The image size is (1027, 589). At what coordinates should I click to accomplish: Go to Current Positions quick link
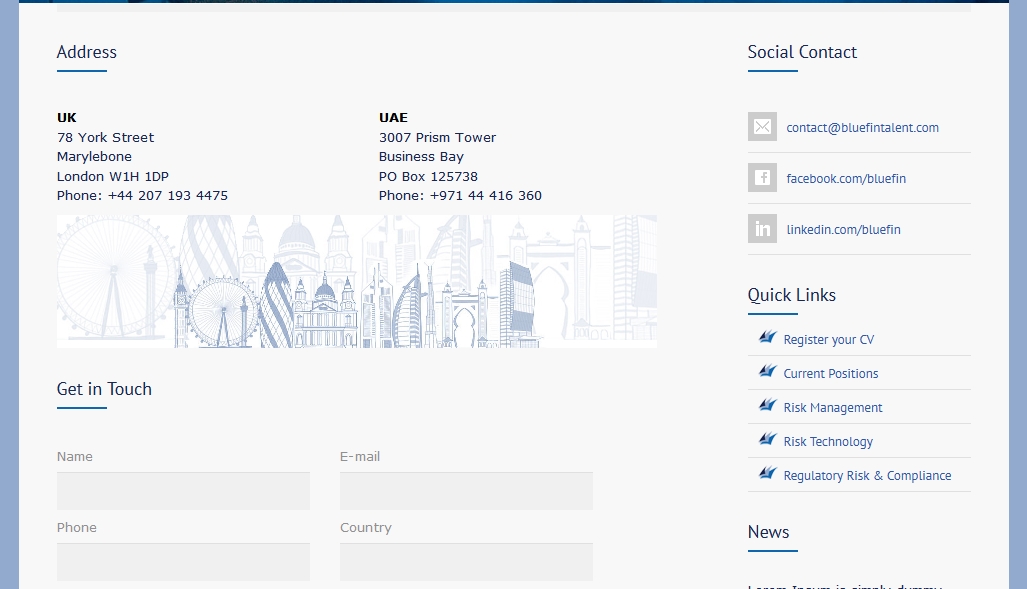[x=830, y=374]
